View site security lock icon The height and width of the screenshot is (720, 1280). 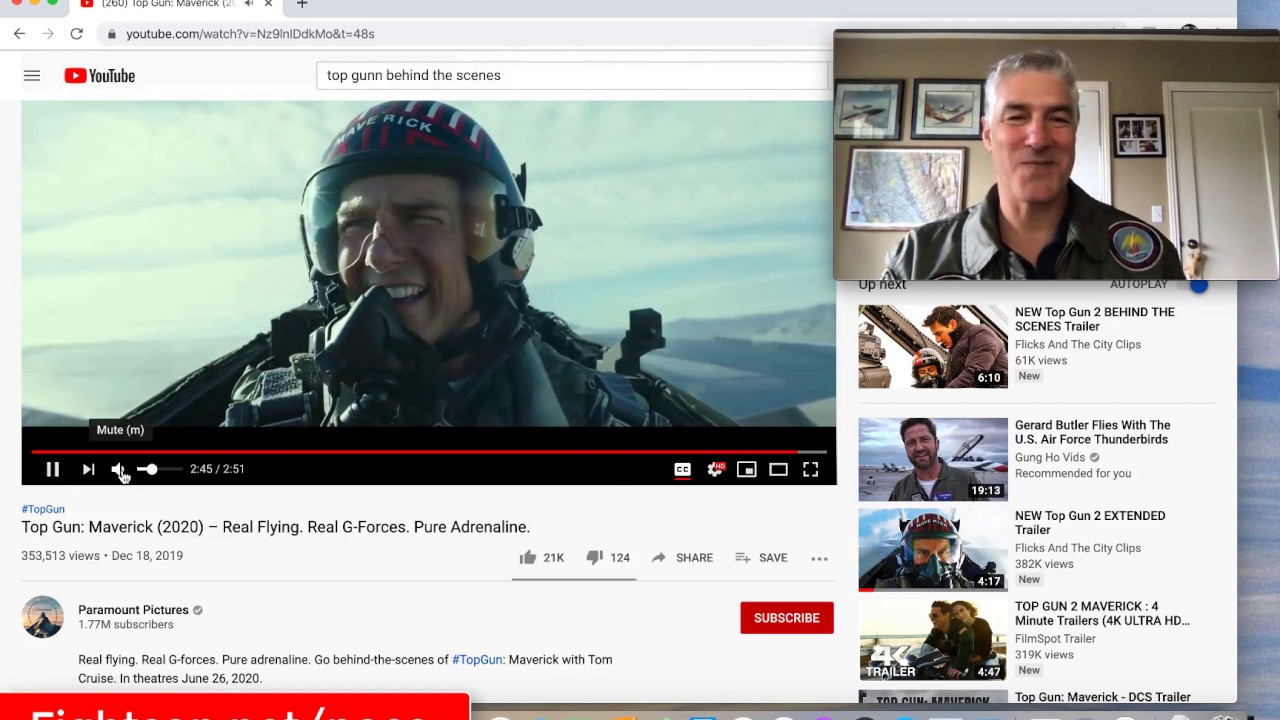coord(112,34)
